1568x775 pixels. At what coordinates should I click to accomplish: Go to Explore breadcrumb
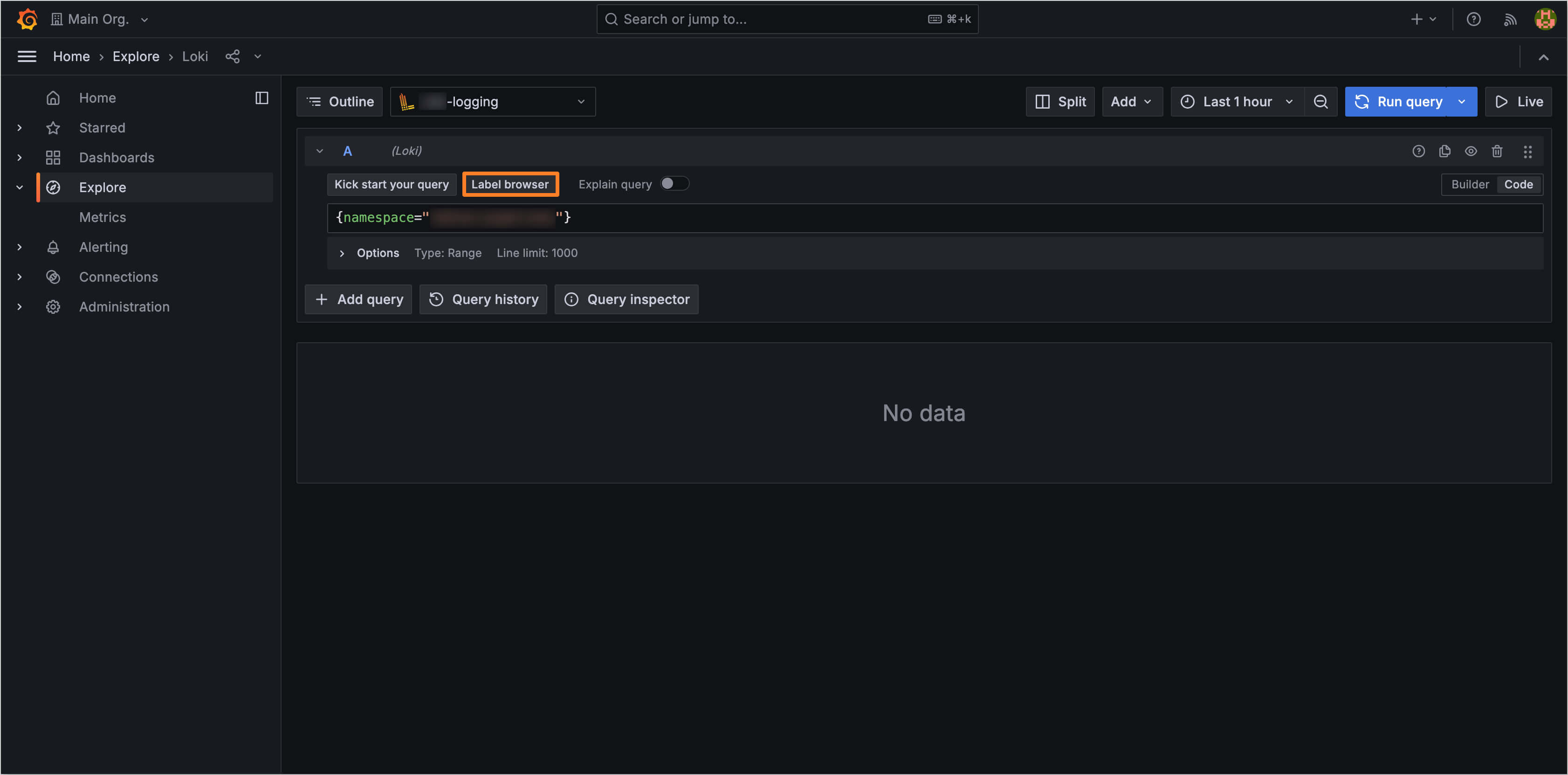pos(136,56)
